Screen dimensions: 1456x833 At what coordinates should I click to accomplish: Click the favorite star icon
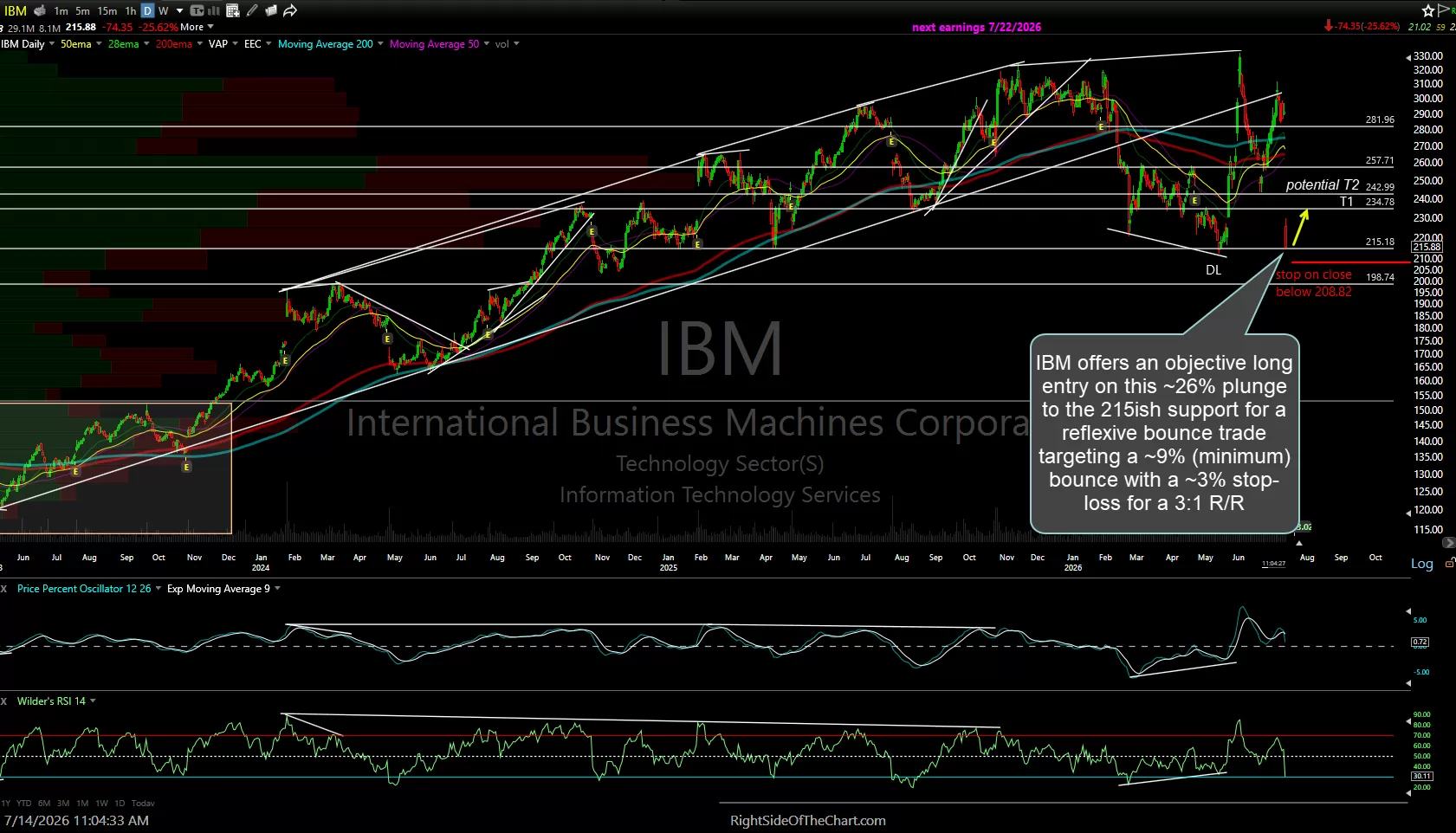pos(1428,10)
